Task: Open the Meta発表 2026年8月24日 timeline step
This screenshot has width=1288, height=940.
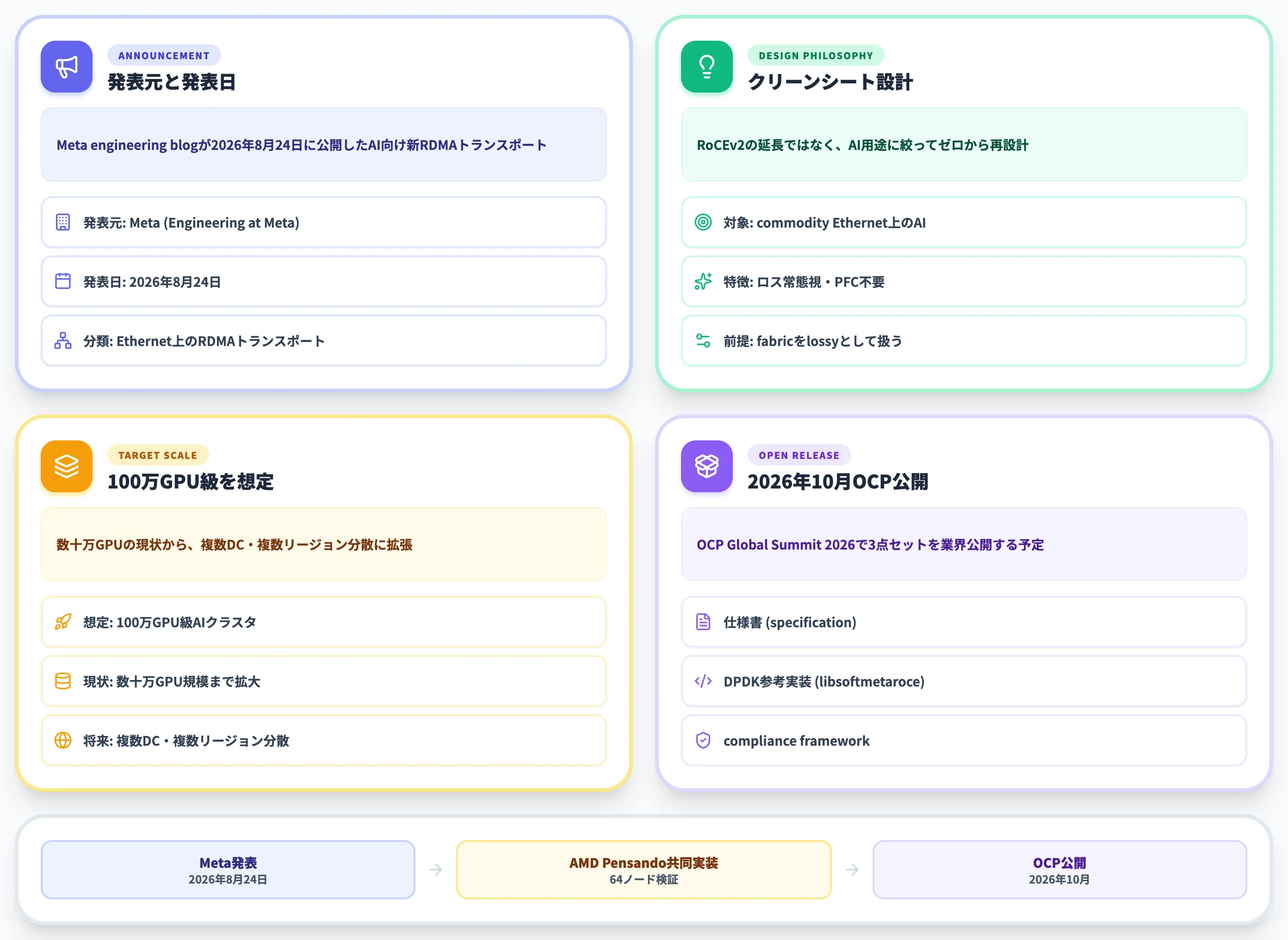Action: (228, 870)
